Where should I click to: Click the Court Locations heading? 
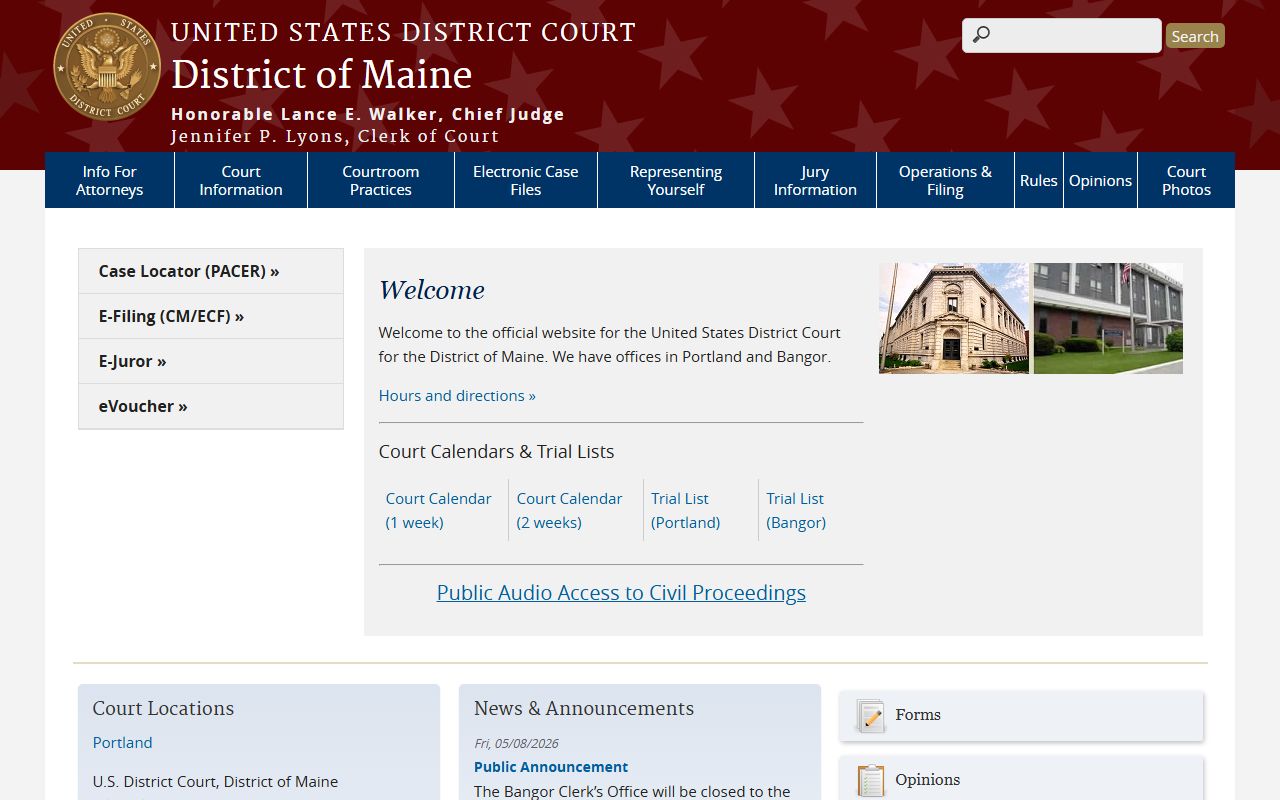pyautogui.click(x=163, y=708)
